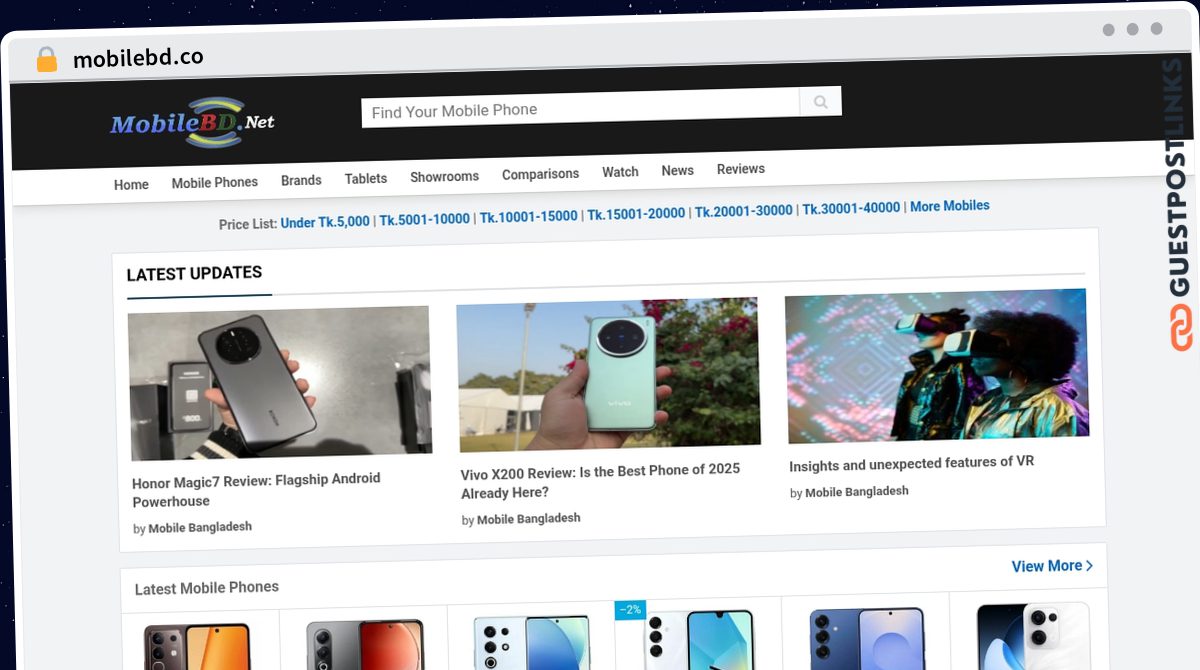
Task: Read Vivo X200 Review Best Phone of 2025
Action: coord(600,481)
